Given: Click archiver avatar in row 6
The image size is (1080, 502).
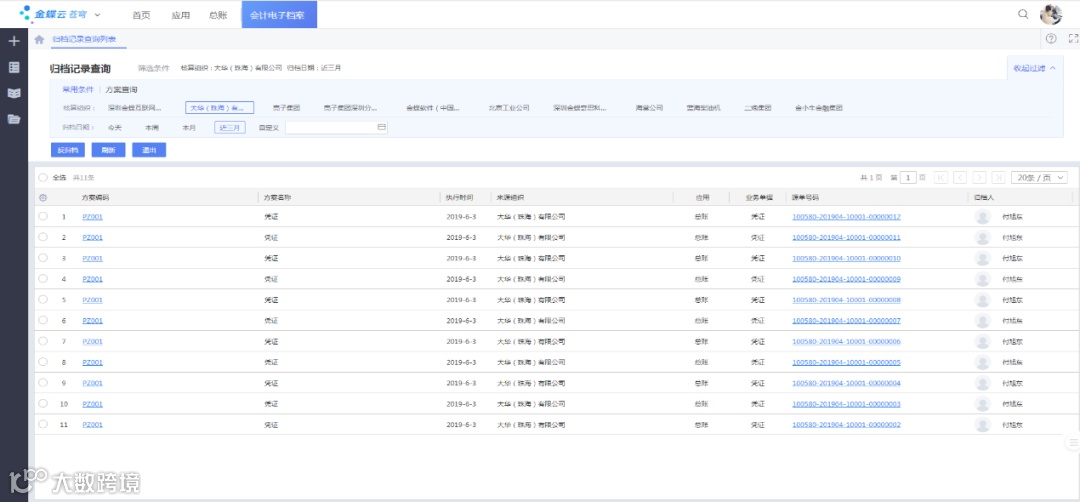Looking at the screenshot, I should pos(983,321).
